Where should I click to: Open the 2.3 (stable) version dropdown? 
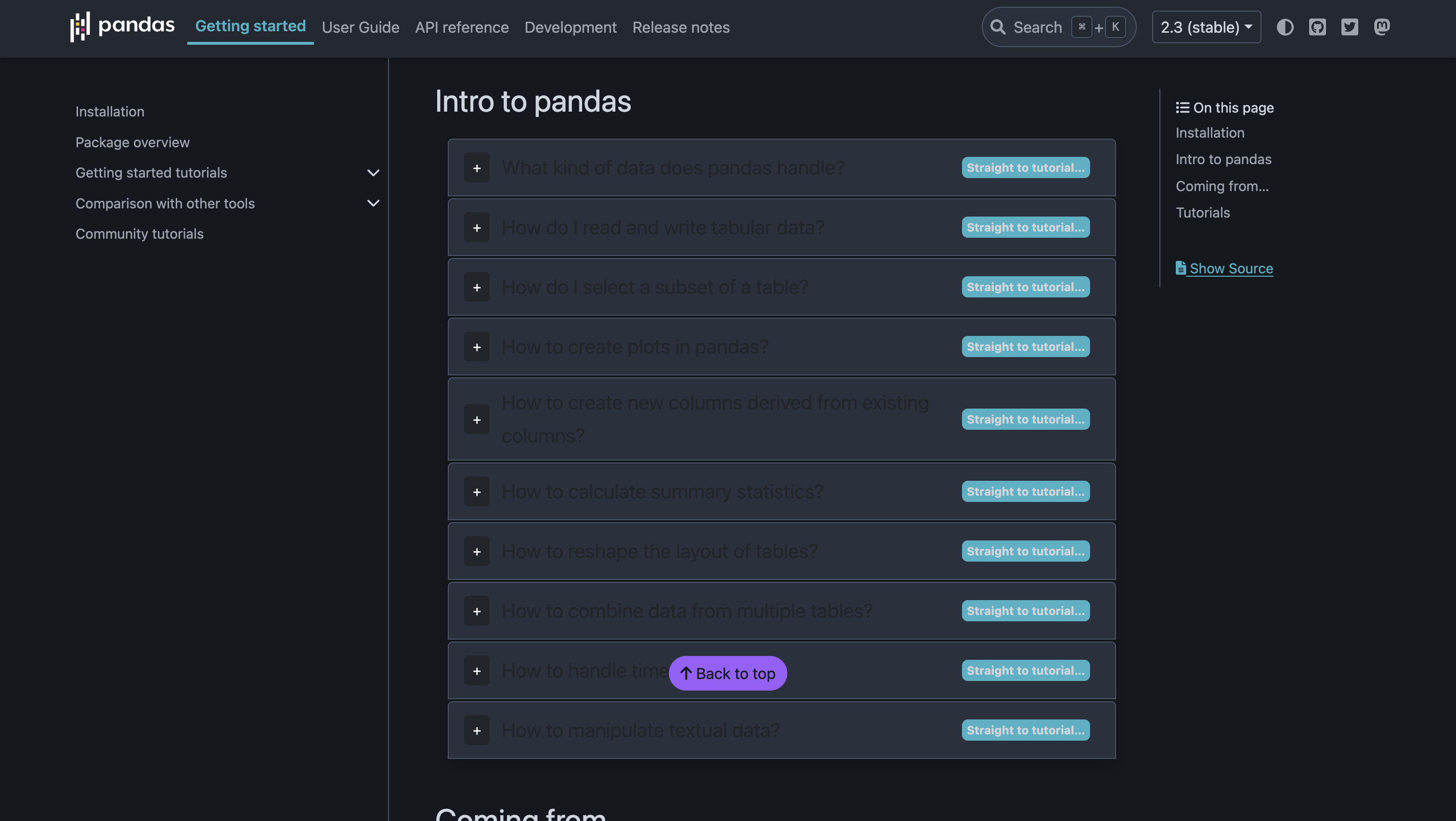coord(1206,27)
